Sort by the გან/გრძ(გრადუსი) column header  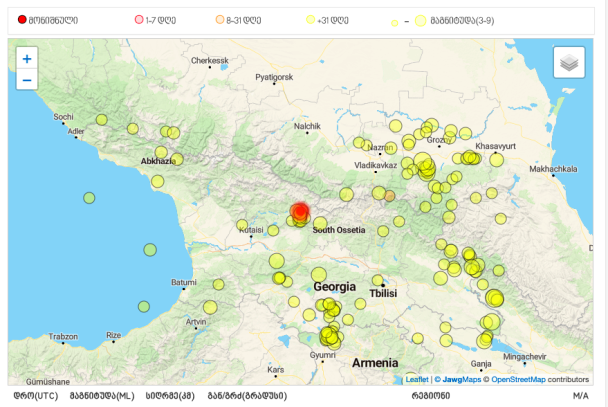(x=247, y=396)
